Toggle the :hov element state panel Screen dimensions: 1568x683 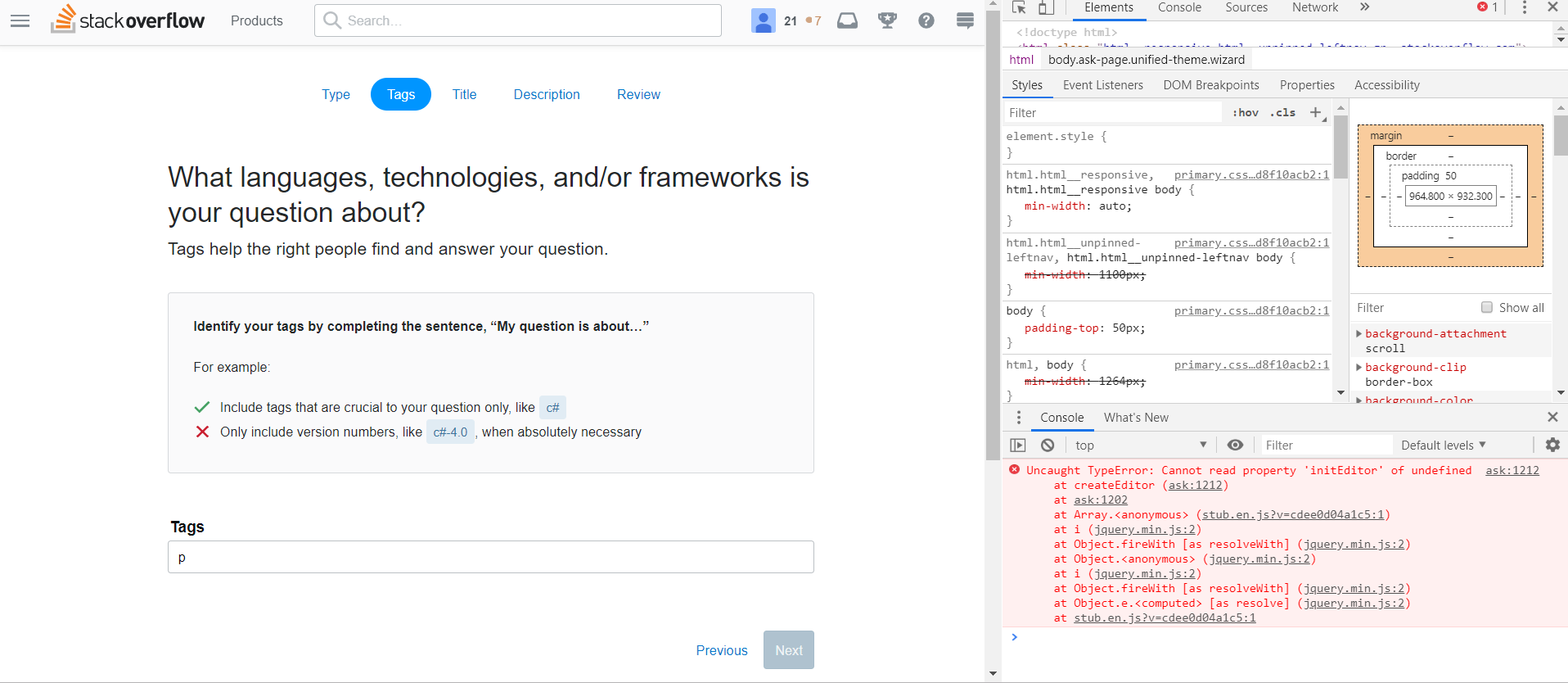[x=1246, y=113]
